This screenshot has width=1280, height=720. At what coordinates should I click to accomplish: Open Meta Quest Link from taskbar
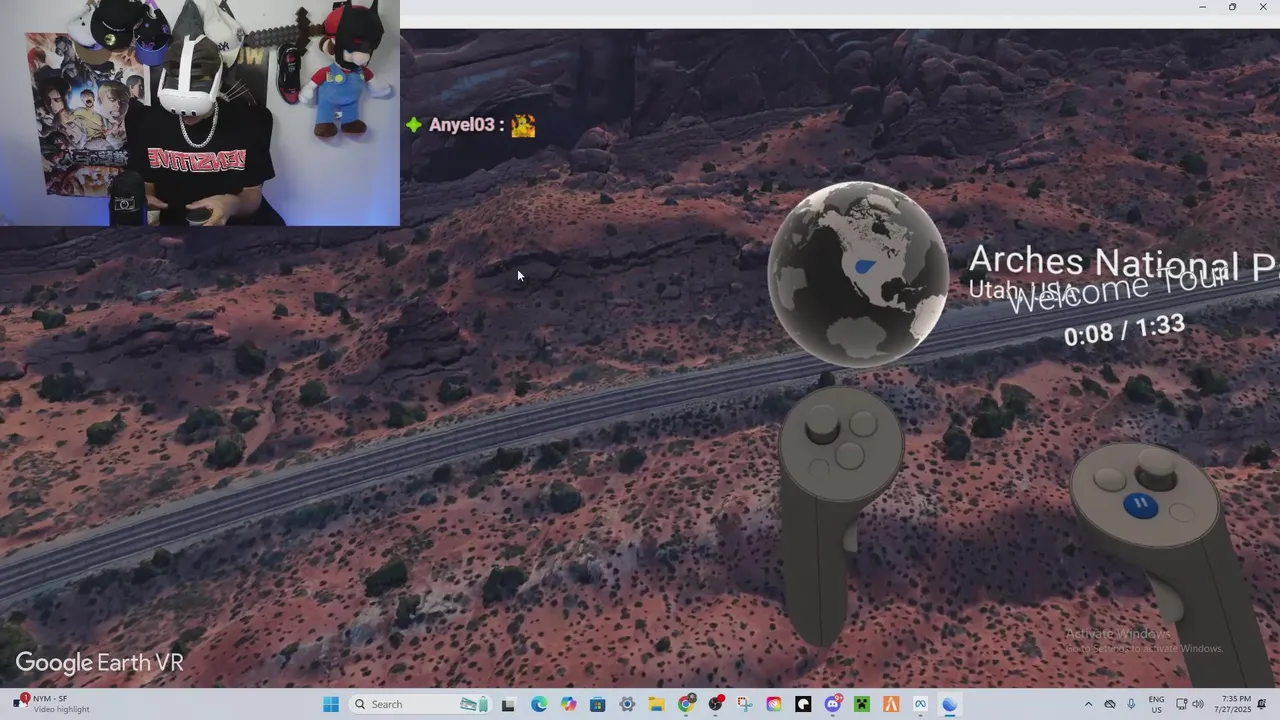[920, 704]
